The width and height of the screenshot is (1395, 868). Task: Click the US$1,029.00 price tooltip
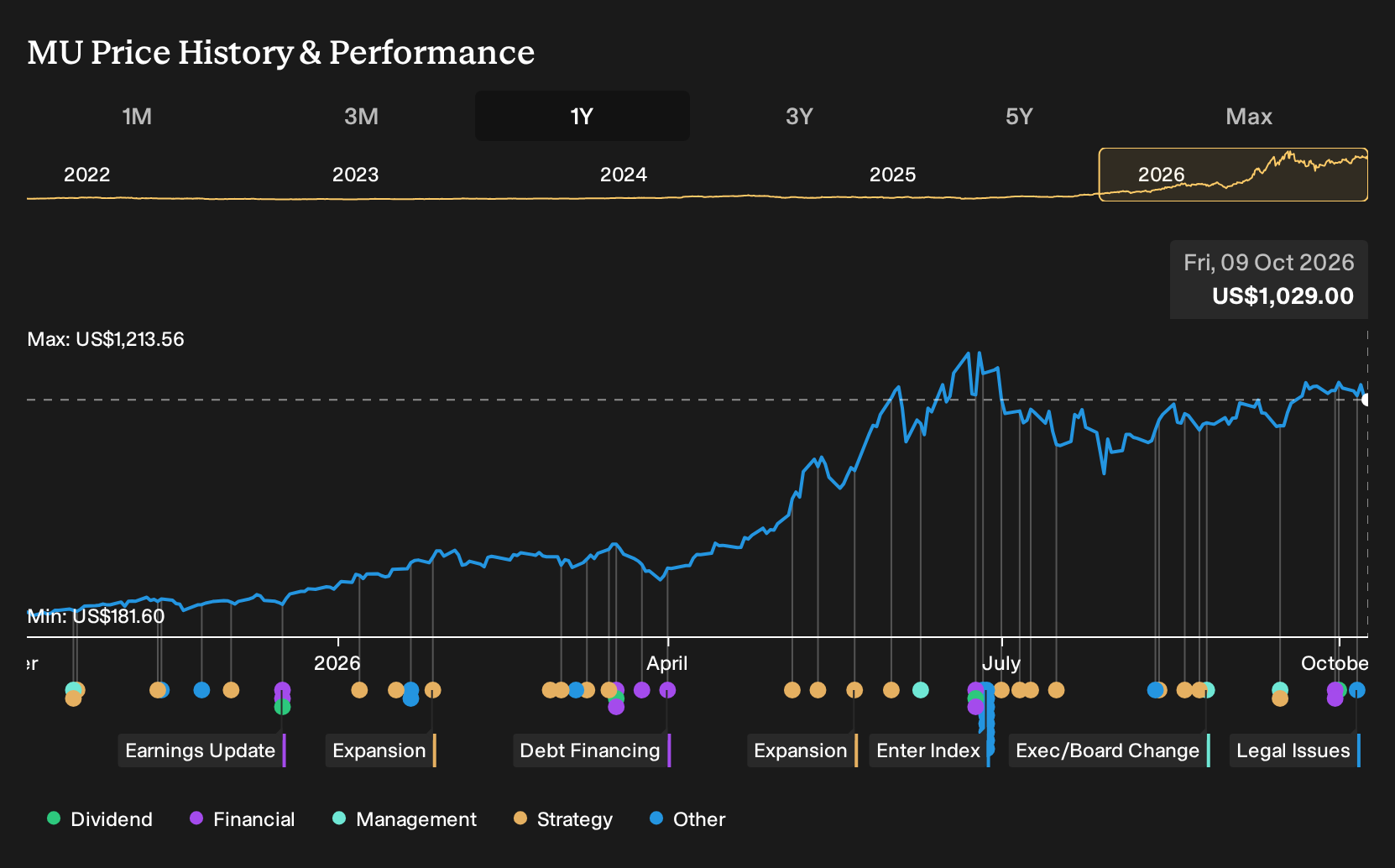(x=1269, y=280)
